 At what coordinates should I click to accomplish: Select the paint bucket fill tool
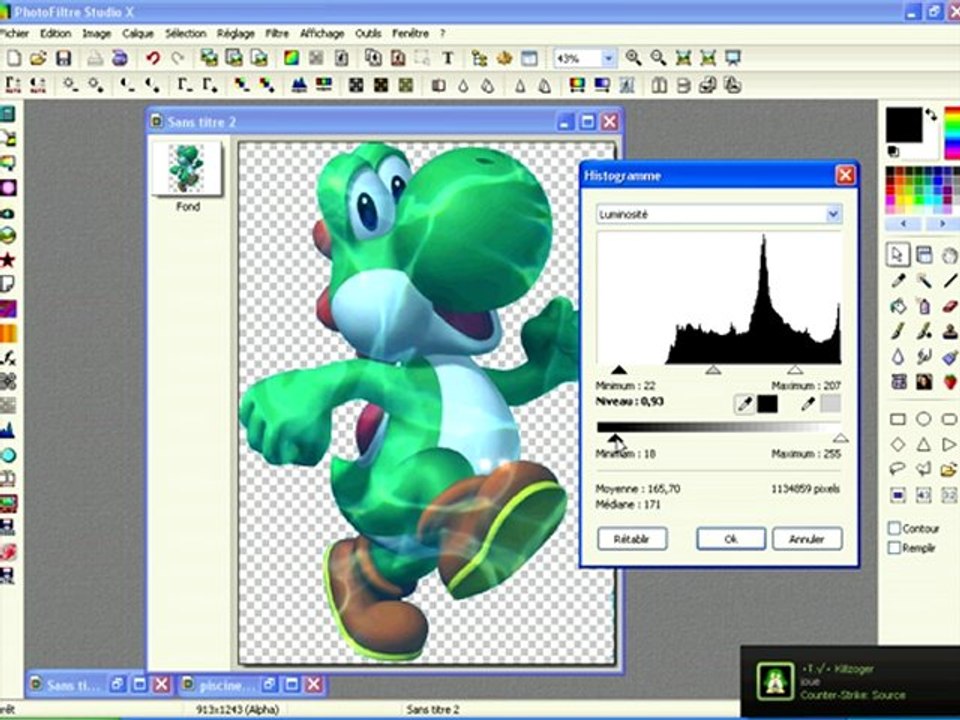pyautogui.click(x=898, y=305)
